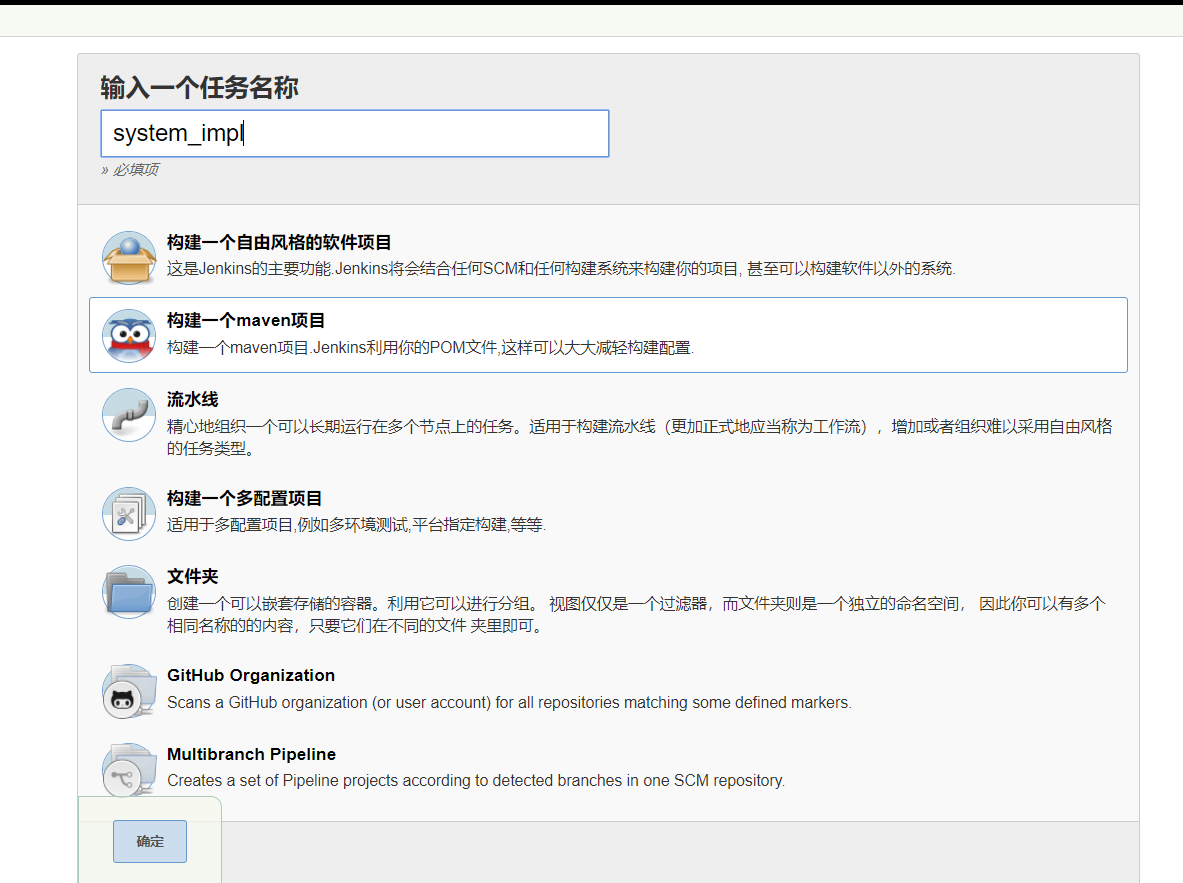This screenshot has width=1183, height=883.
Task: Click inside the task name input field
Action: point(354,133)
